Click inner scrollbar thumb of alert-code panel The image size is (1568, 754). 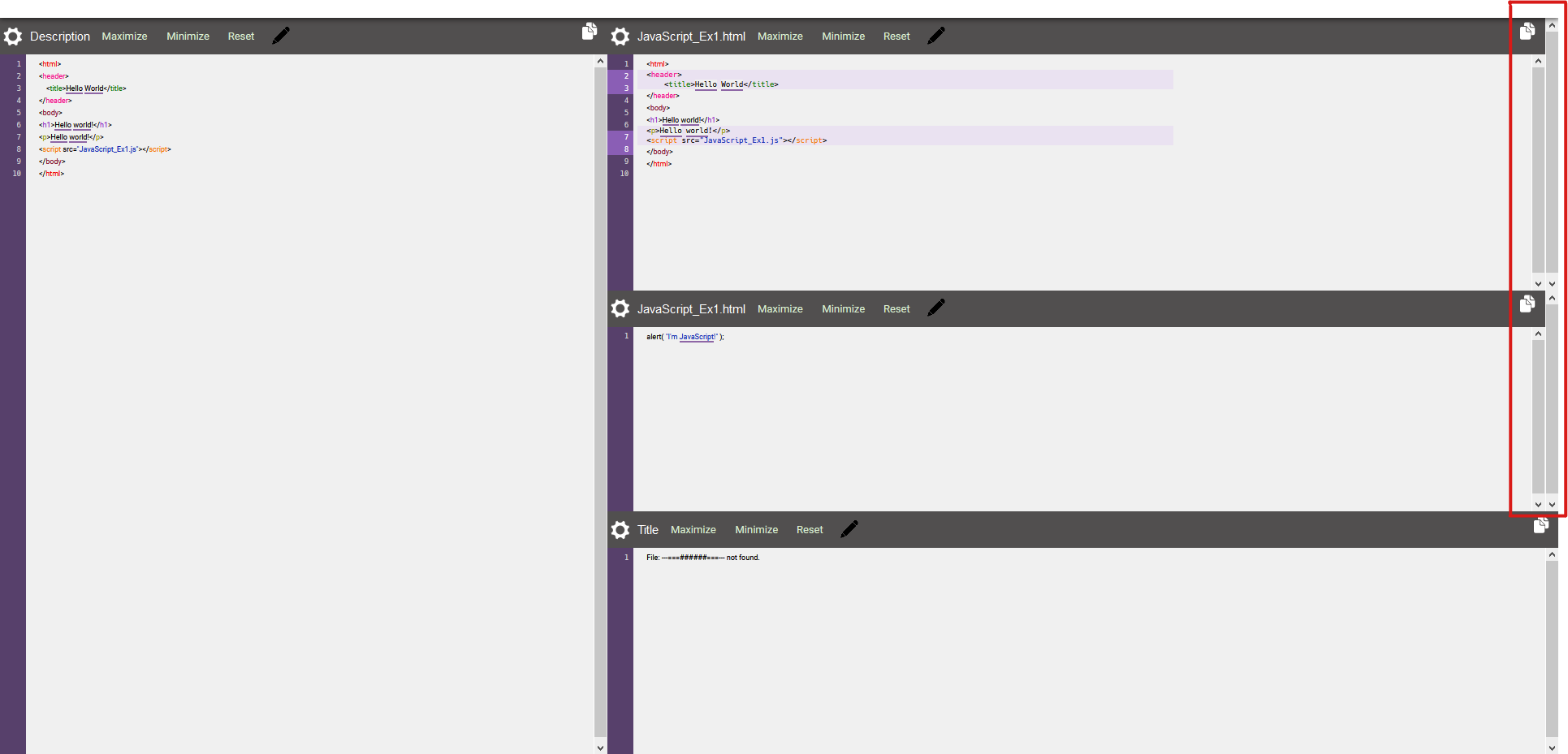click(1538, 416)
